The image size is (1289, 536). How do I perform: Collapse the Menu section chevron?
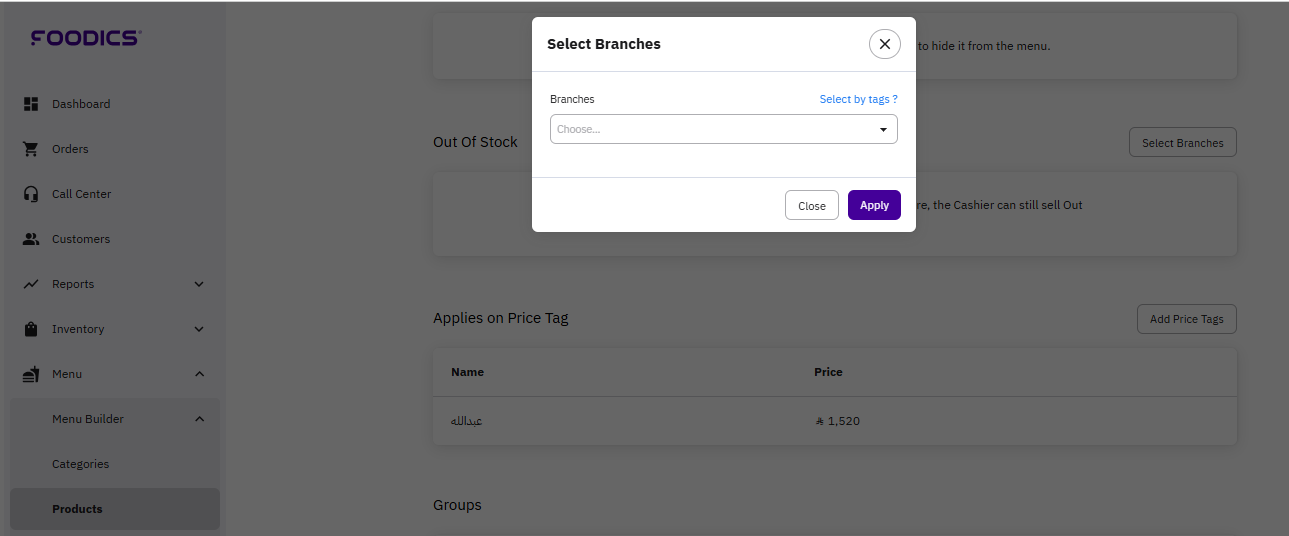(199, 374)
